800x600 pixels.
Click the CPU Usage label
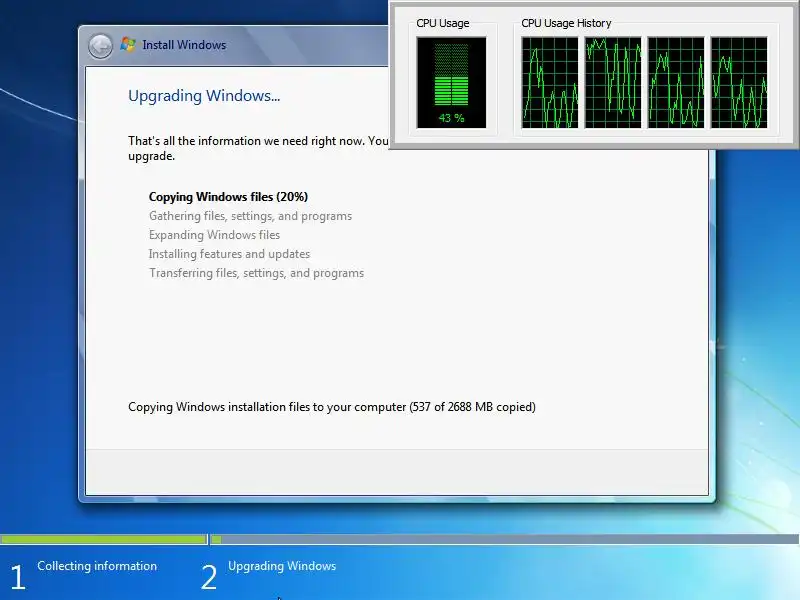pyautogui.click(x=442, y=23)
